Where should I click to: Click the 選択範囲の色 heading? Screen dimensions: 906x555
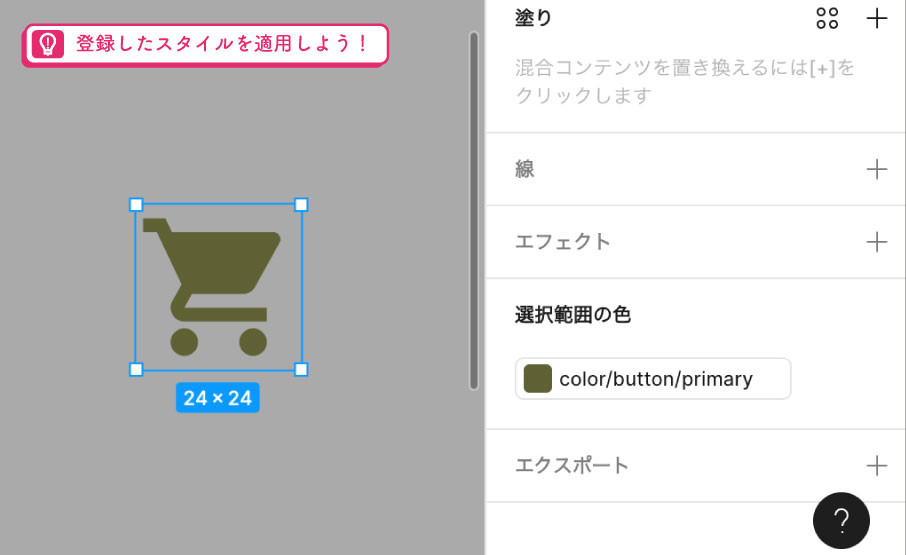click(572, 315)
